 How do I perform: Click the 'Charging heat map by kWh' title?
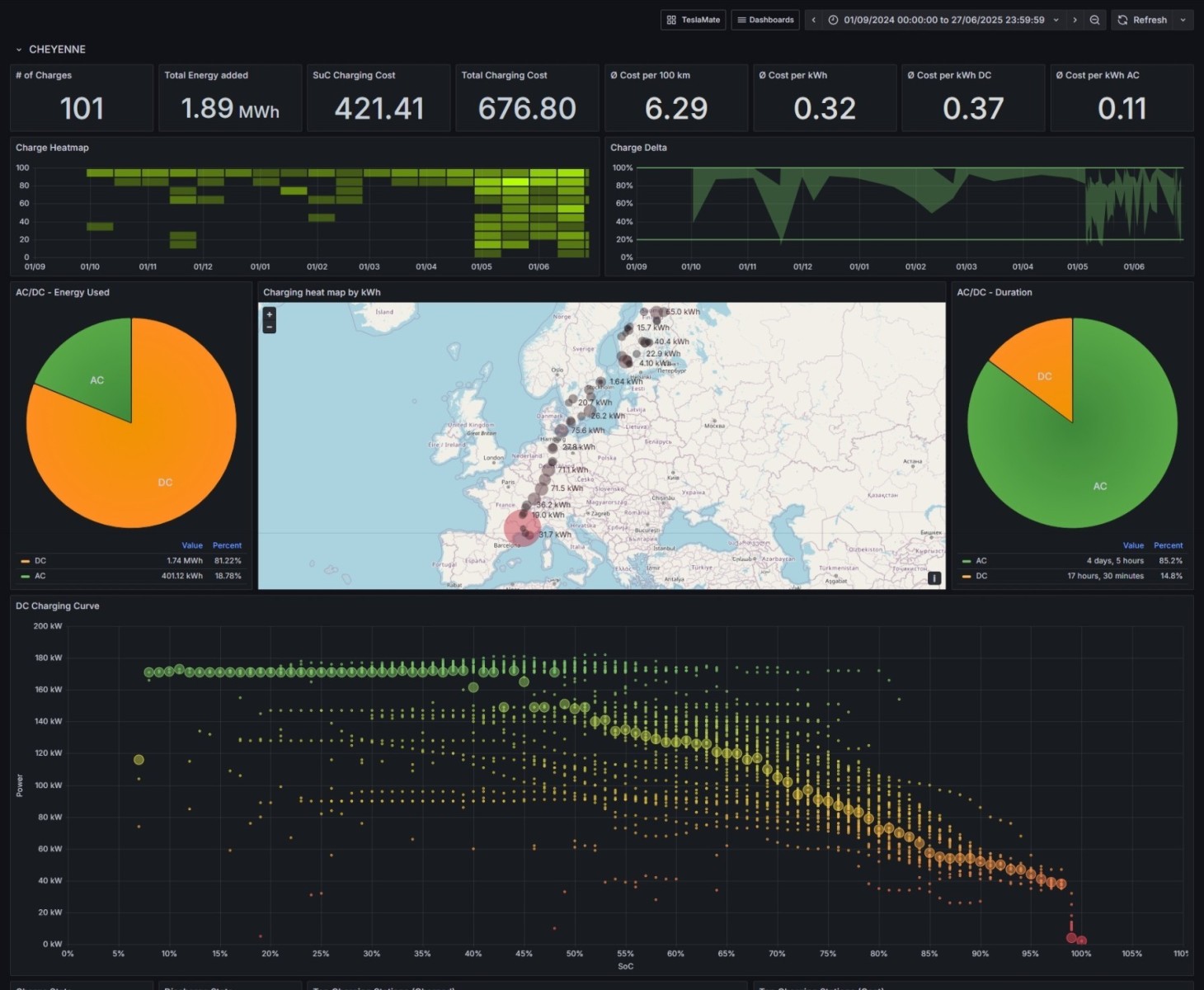coord(322,292)
